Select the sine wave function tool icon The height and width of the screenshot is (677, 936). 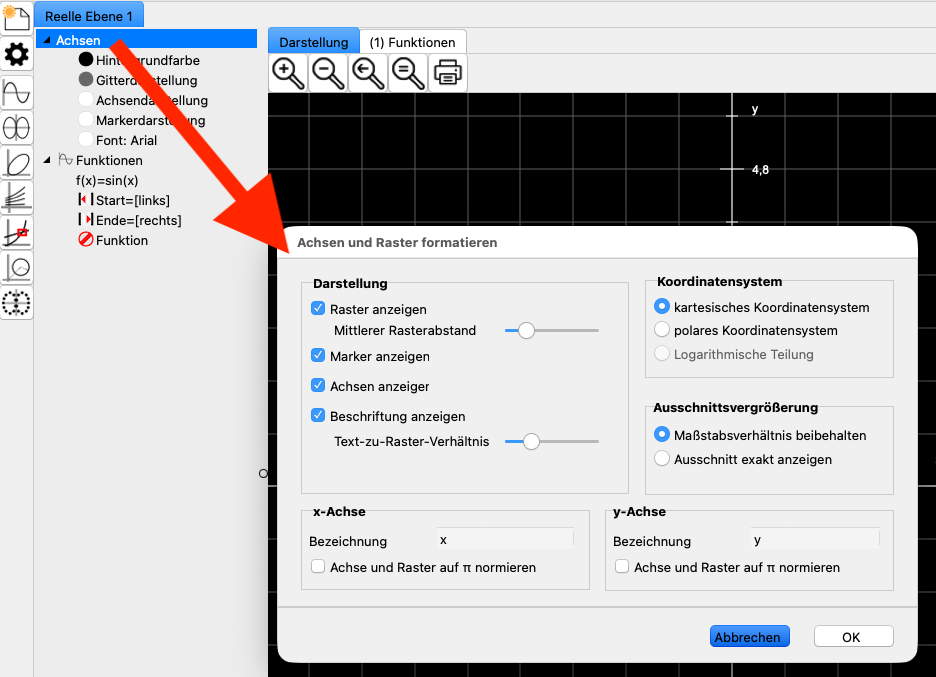pos(17,93)
